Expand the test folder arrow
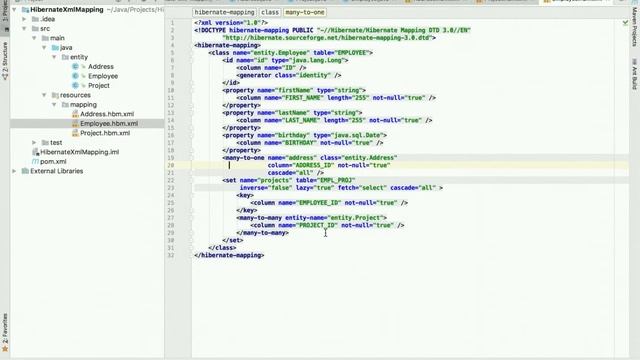 tap(34, 142)
